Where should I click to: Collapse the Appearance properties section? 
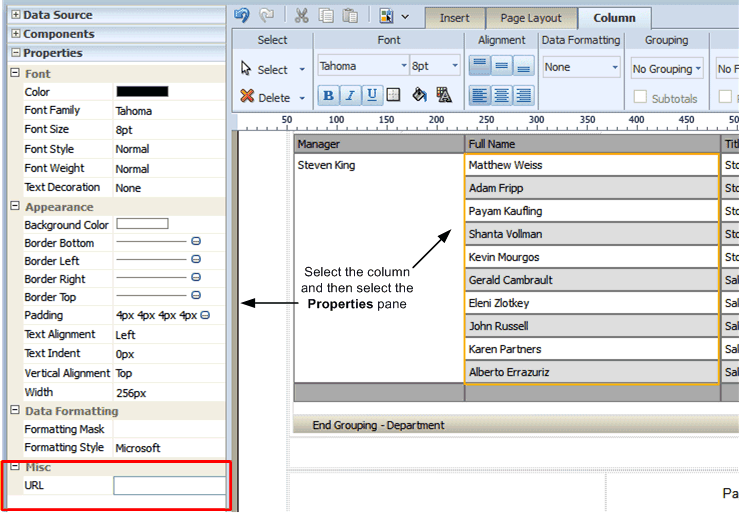tap(15, 206)
